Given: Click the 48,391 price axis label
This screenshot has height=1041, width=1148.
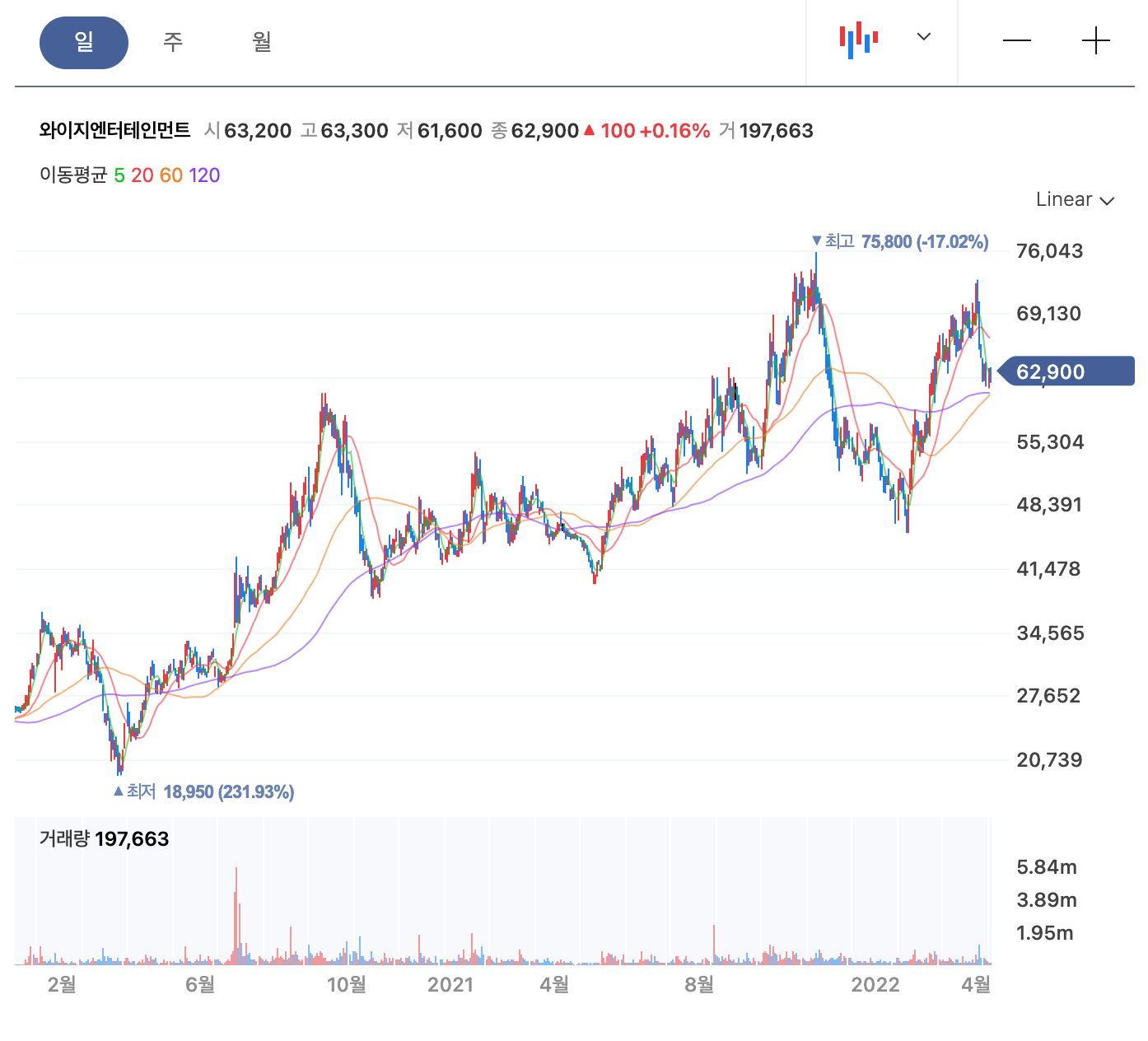Looking at the screenshot, I should [1049, 505].
